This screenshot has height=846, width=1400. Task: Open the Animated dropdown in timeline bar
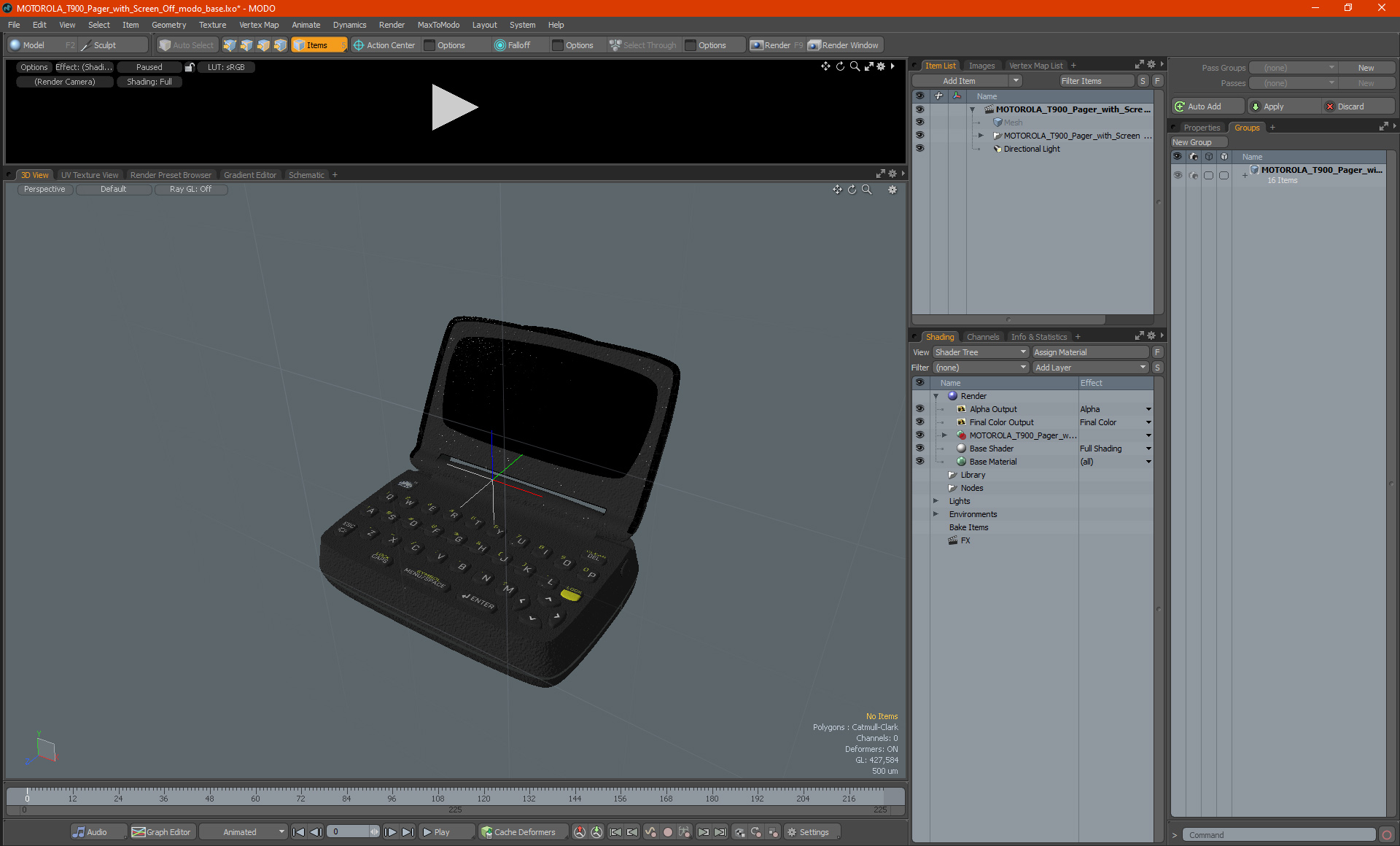[244, 832]
